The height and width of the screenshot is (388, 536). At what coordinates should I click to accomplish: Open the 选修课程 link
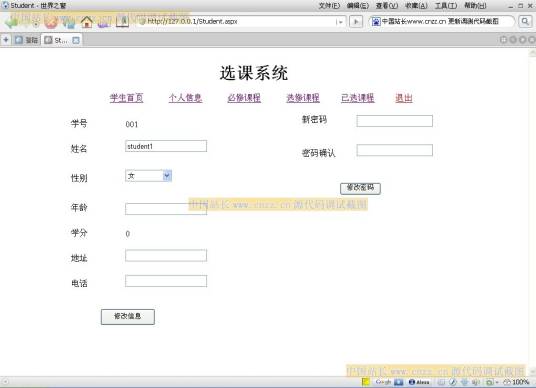click(303, 98)
